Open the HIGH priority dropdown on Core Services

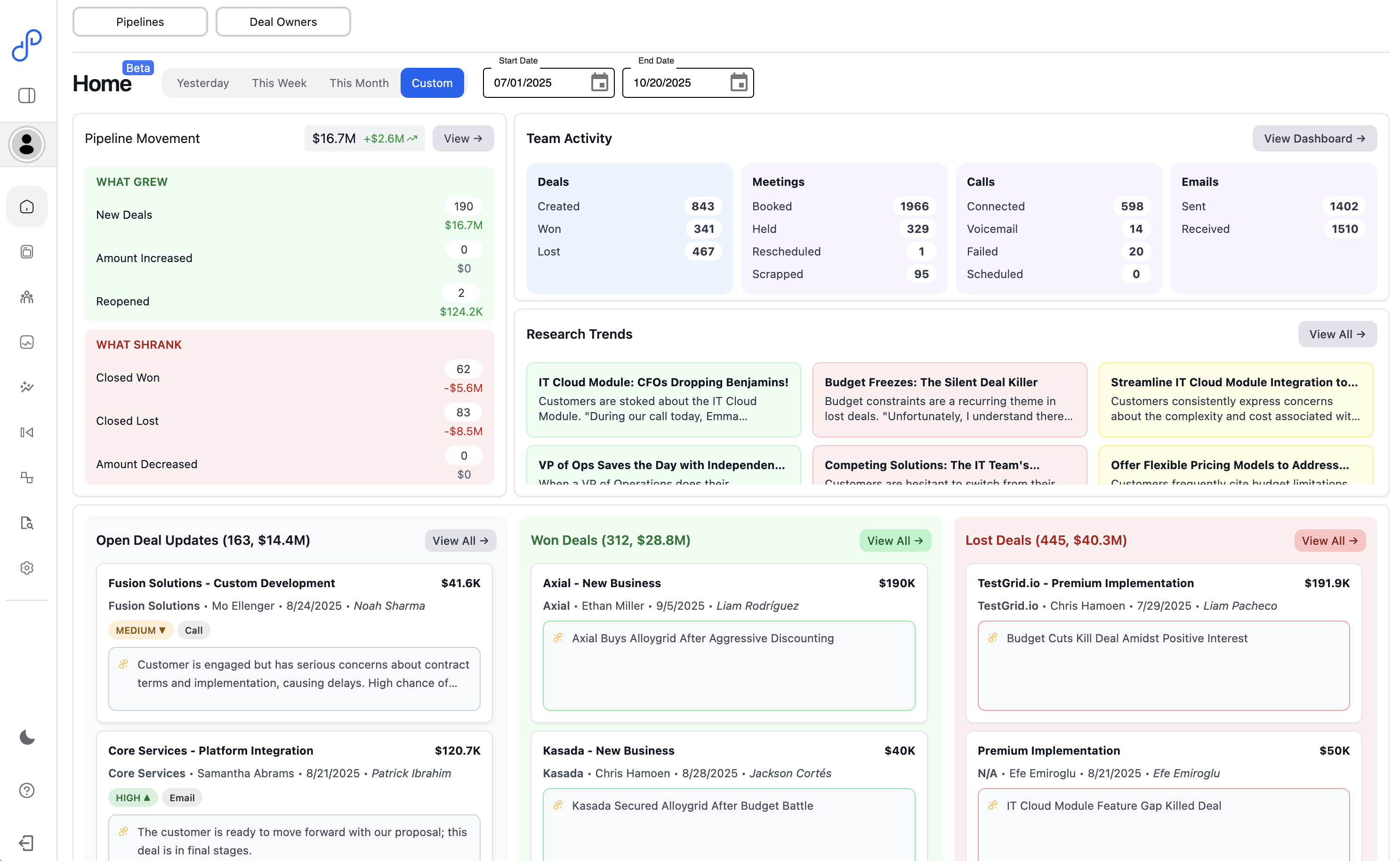[x=133, y=797]
